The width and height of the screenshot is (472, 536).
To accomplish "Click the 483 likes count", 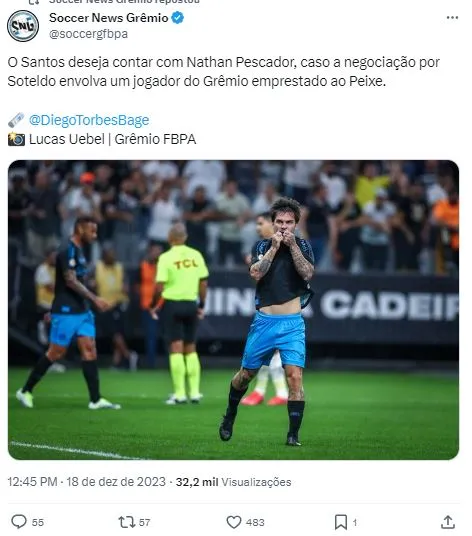I will coord(255,522).
